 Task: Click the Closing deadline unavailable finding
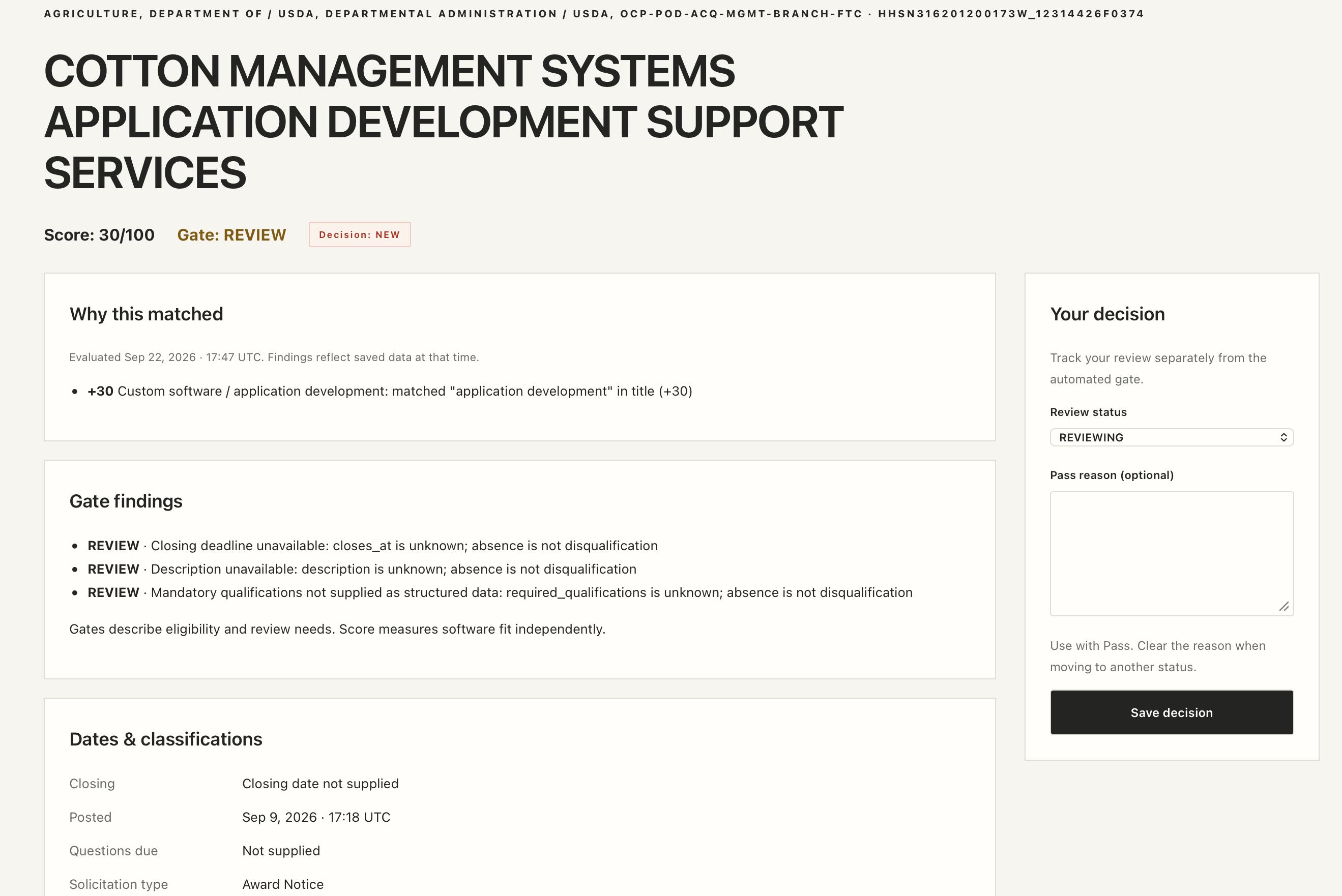(x=373, y=546)
